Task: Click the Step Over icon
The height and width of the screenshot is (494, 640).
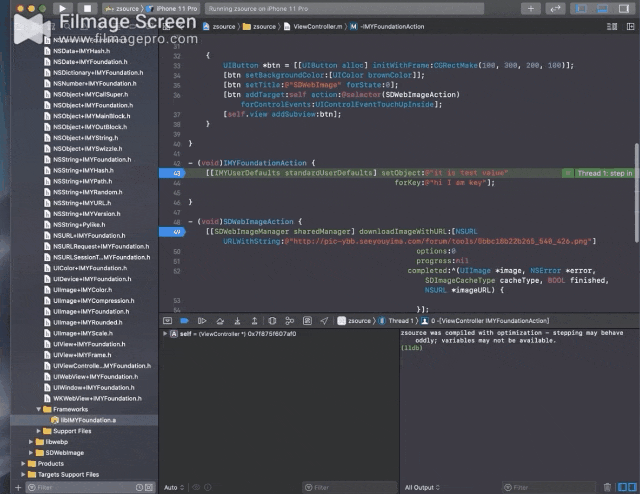Action: click(x=220, y=320)
